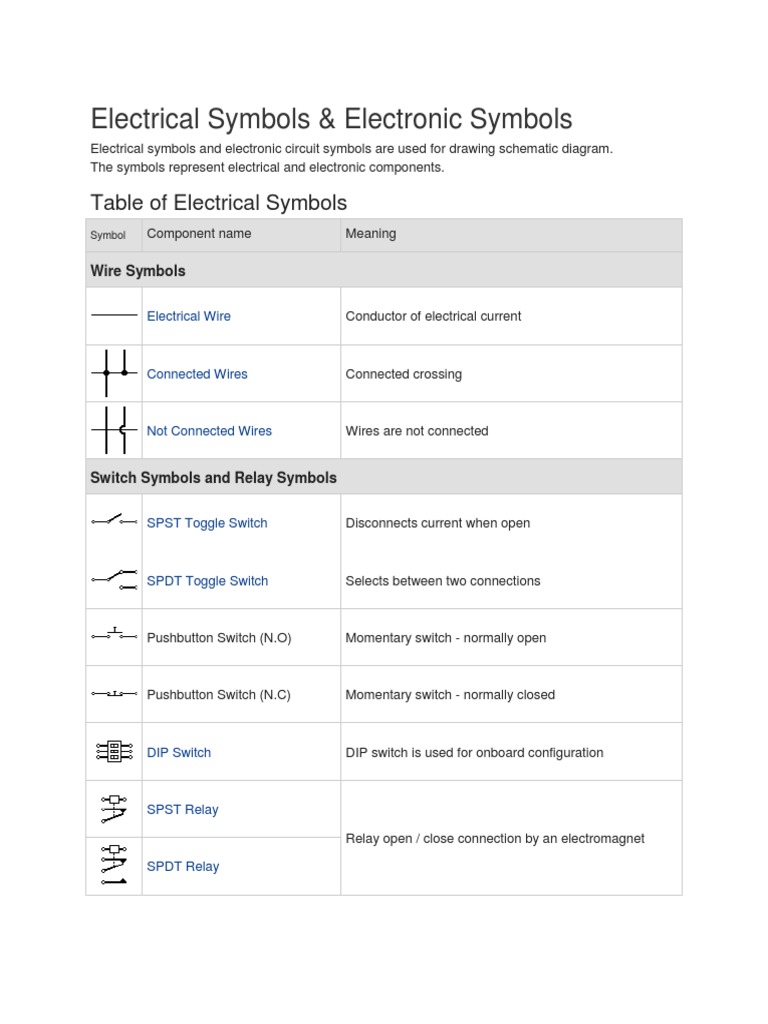Click the SPDT relay symbol icon
The width and height of the screenshot is (768, 1024).
pyautogui.click(x=114, y=865)
